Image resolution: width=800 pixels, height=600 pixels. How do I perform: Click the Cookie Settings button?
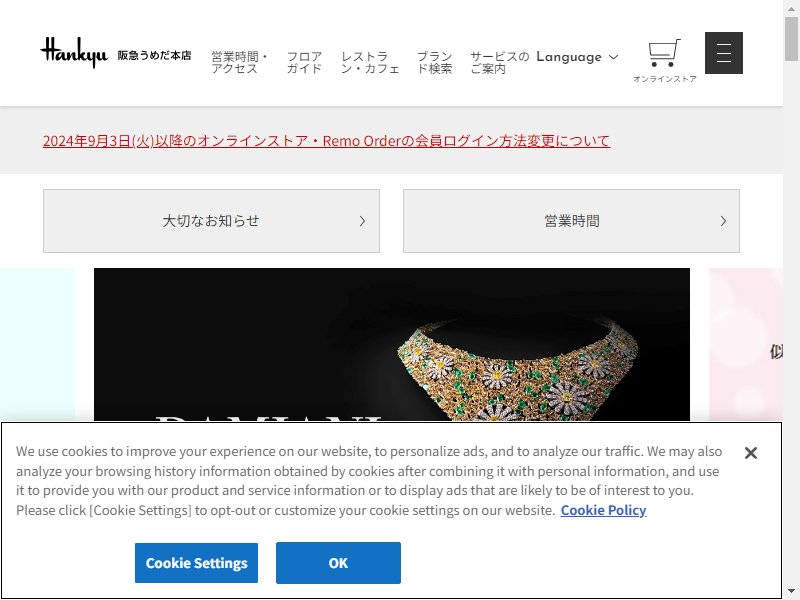click(x=196, y=563)
